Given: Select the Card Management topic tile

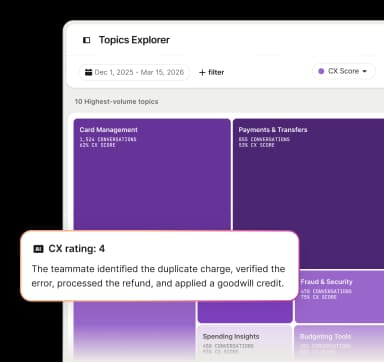Looking at the screenshot, I should point(152,174).
